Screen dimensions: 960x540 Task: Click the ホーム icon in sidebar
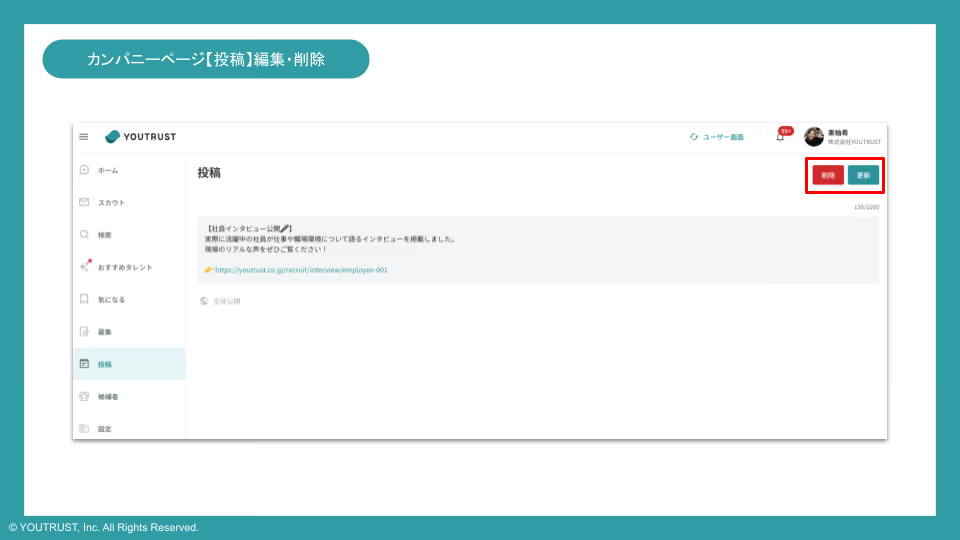tap(84, 170)
